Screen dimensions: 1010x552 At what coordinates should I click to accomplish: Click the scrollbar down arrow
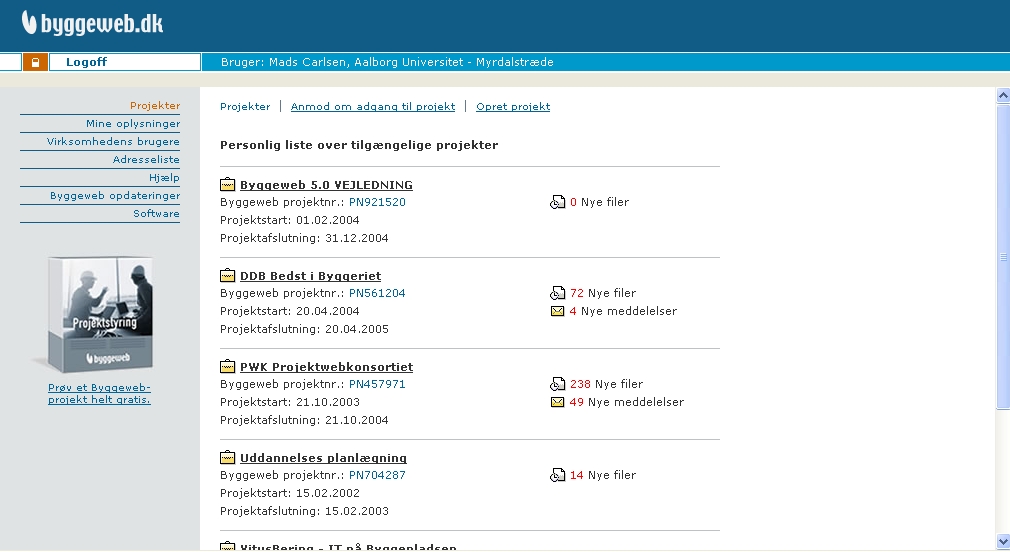(x=1003, y=541)
